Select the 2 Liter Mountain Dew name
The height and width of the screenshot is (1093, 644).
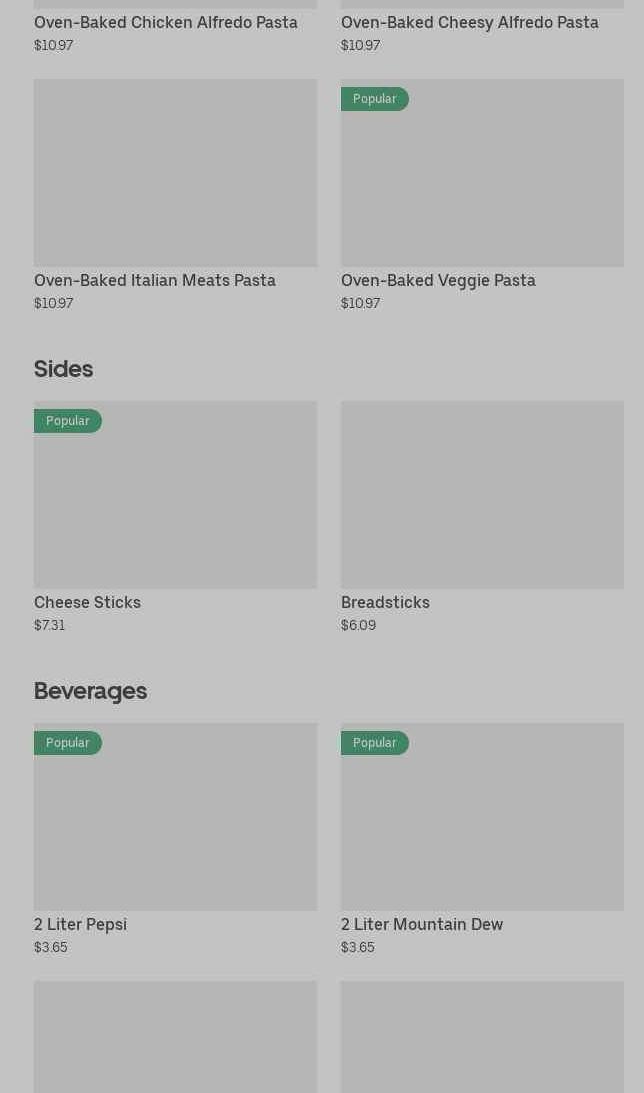click(422, 924)
